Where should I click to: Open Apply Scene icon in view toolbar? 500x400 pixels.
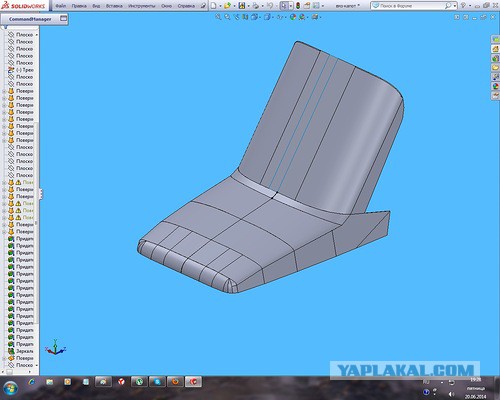coord(302,17)
